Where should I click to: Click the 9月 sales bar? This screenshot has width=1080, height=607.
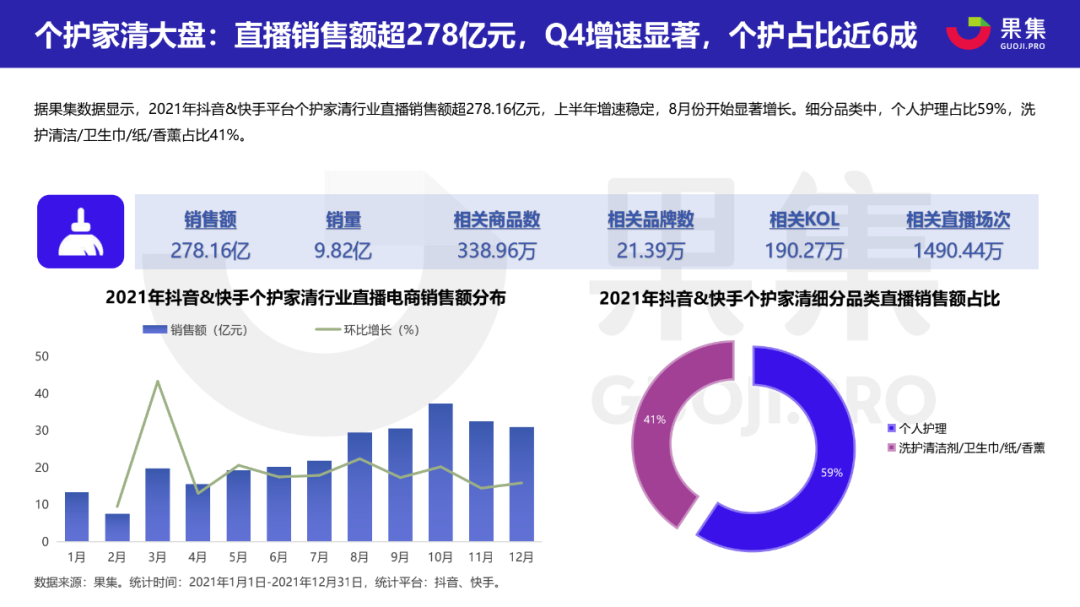[400, 485]
